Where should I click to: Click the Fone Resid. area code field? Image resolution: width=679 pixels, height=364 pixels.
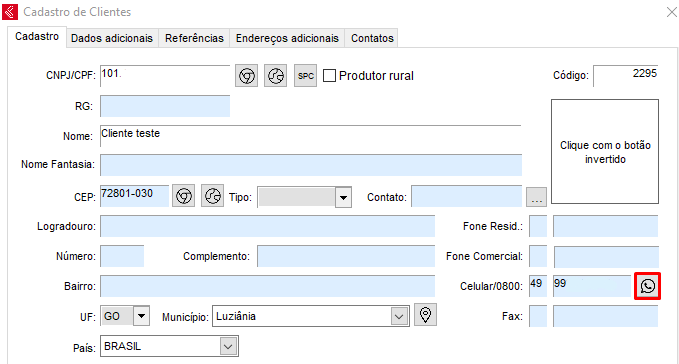tap(538, 226)
